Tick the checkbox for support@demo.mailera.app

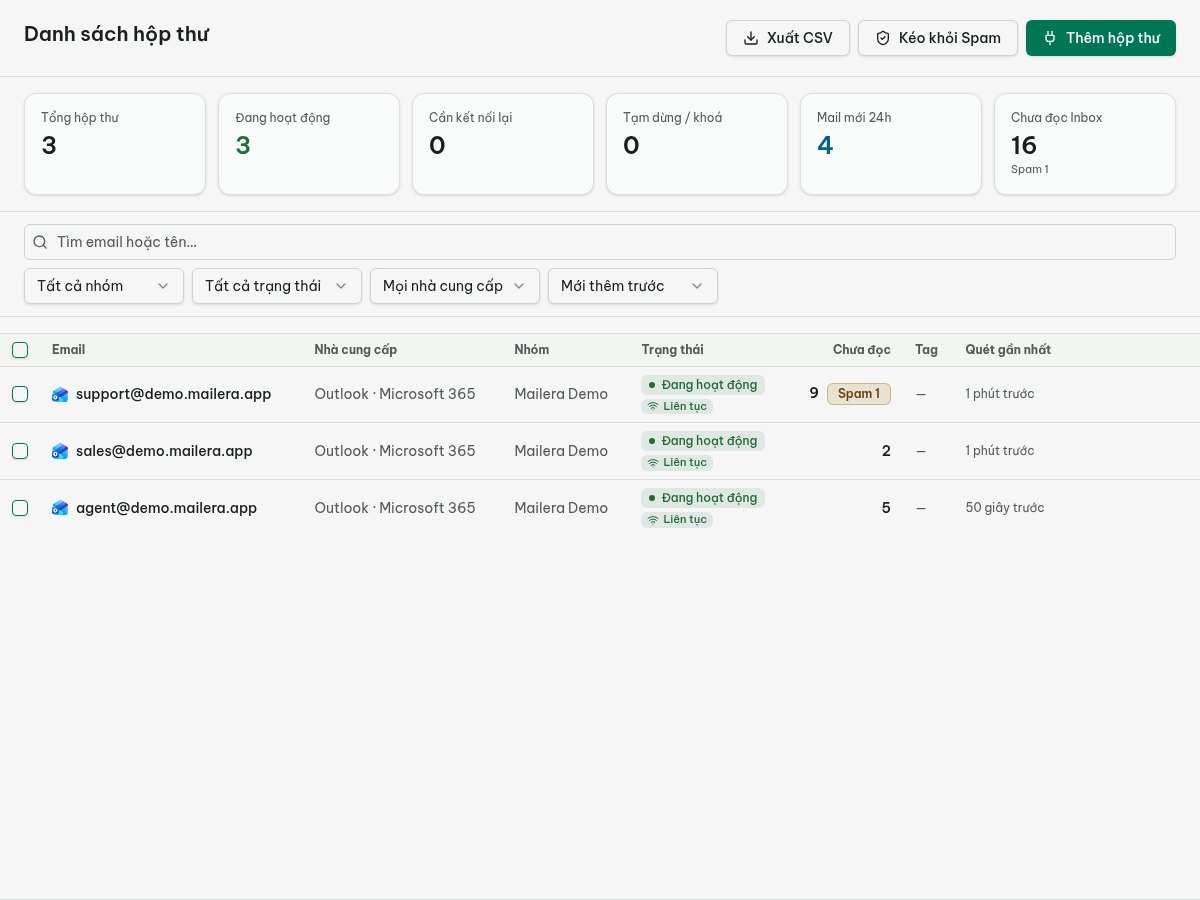tap(20, 394)
